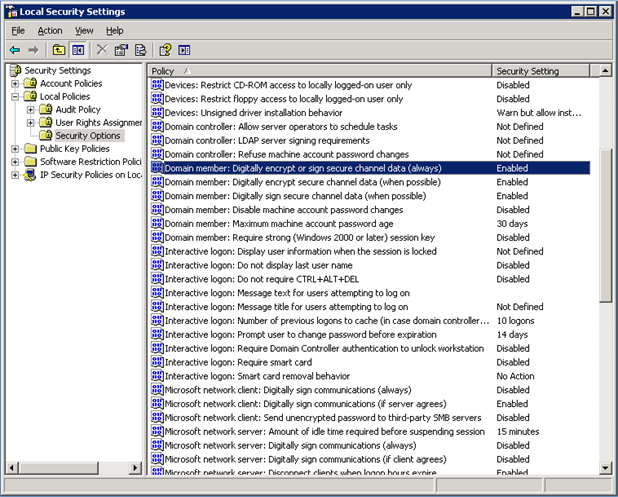The height and width of the screenshot is (497, 618).
Task: Click icon beside Domain member: Maximum machine account password age
Action: coord(157,223)
